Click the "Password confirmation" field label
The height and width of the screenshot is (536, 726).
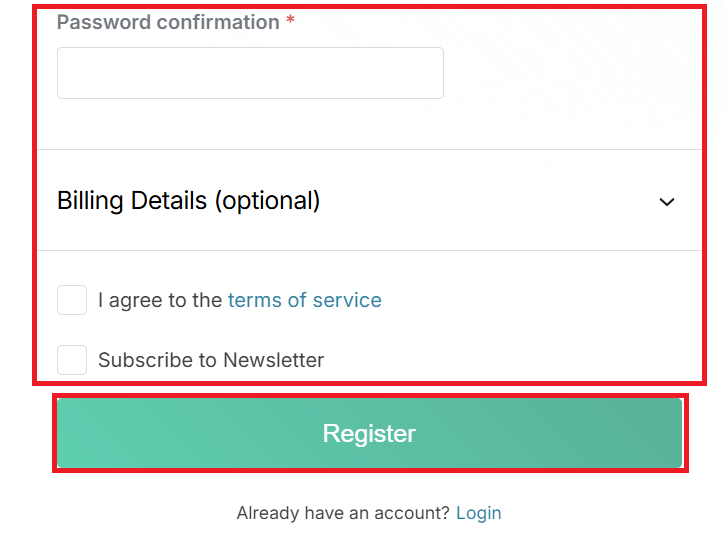click(x=168, y=22)
